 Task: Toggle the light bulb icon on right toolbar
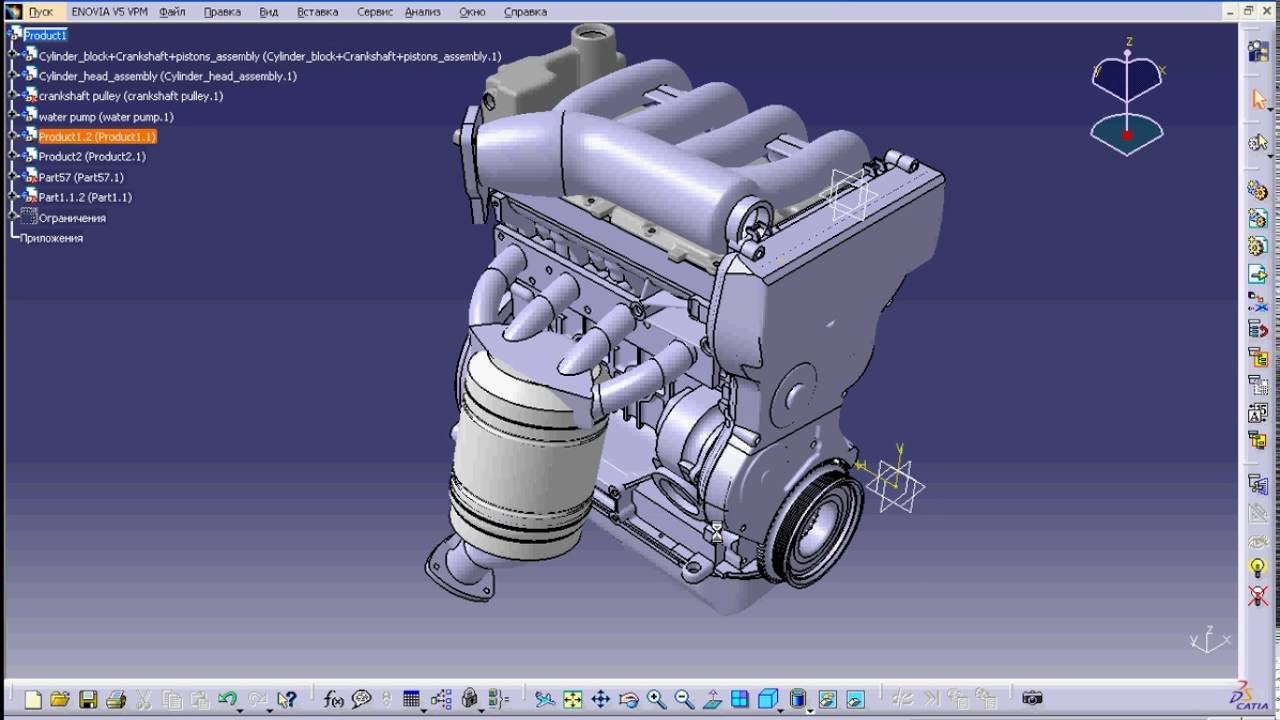(x=1257, y=567)
